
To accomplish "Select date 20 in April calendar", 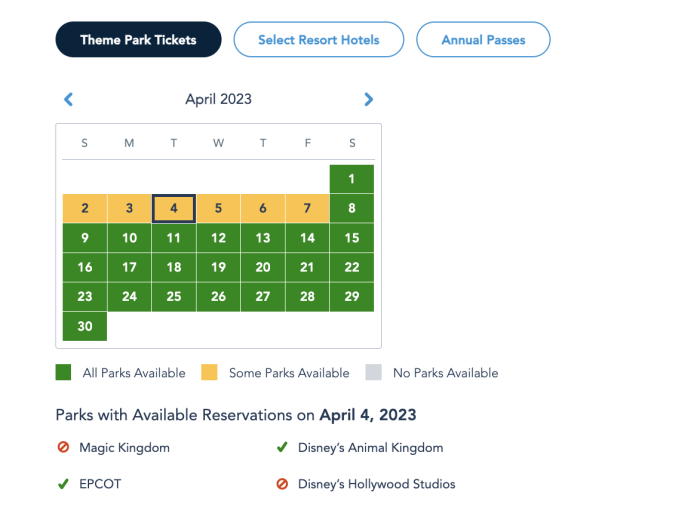I will tap(263, 267).
